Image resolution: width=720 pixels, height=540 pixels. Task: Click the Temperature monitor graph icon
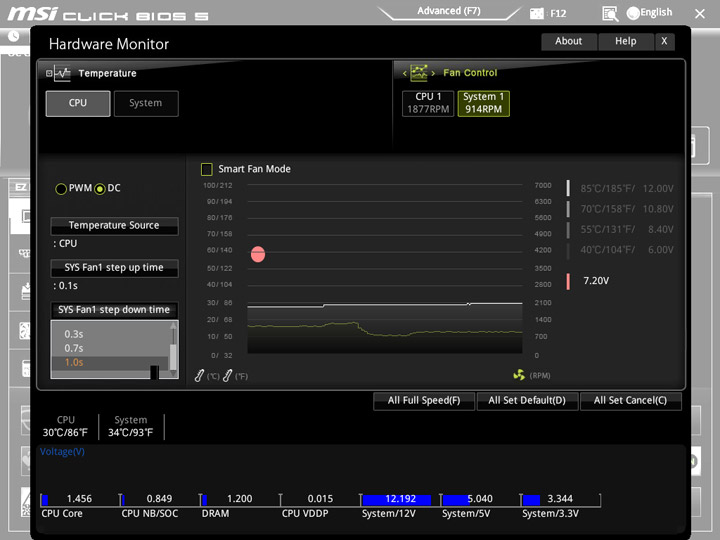[62, 73]
